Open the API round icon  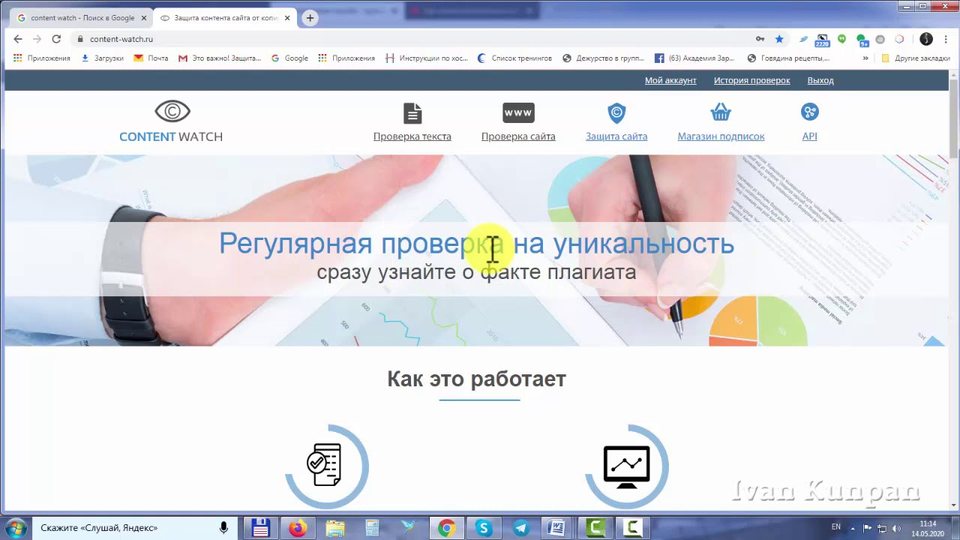[809, 111]
